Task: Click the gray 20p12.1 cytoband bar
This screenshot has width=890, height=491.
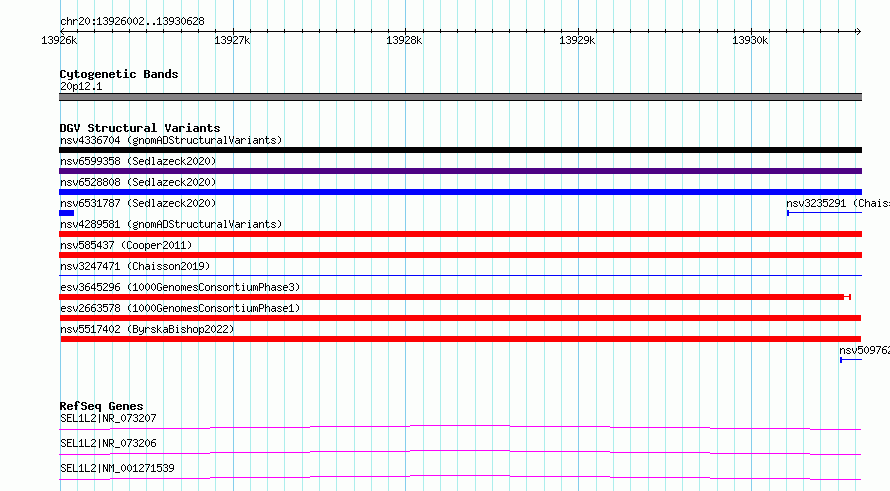Action: (x=460, y=97)
